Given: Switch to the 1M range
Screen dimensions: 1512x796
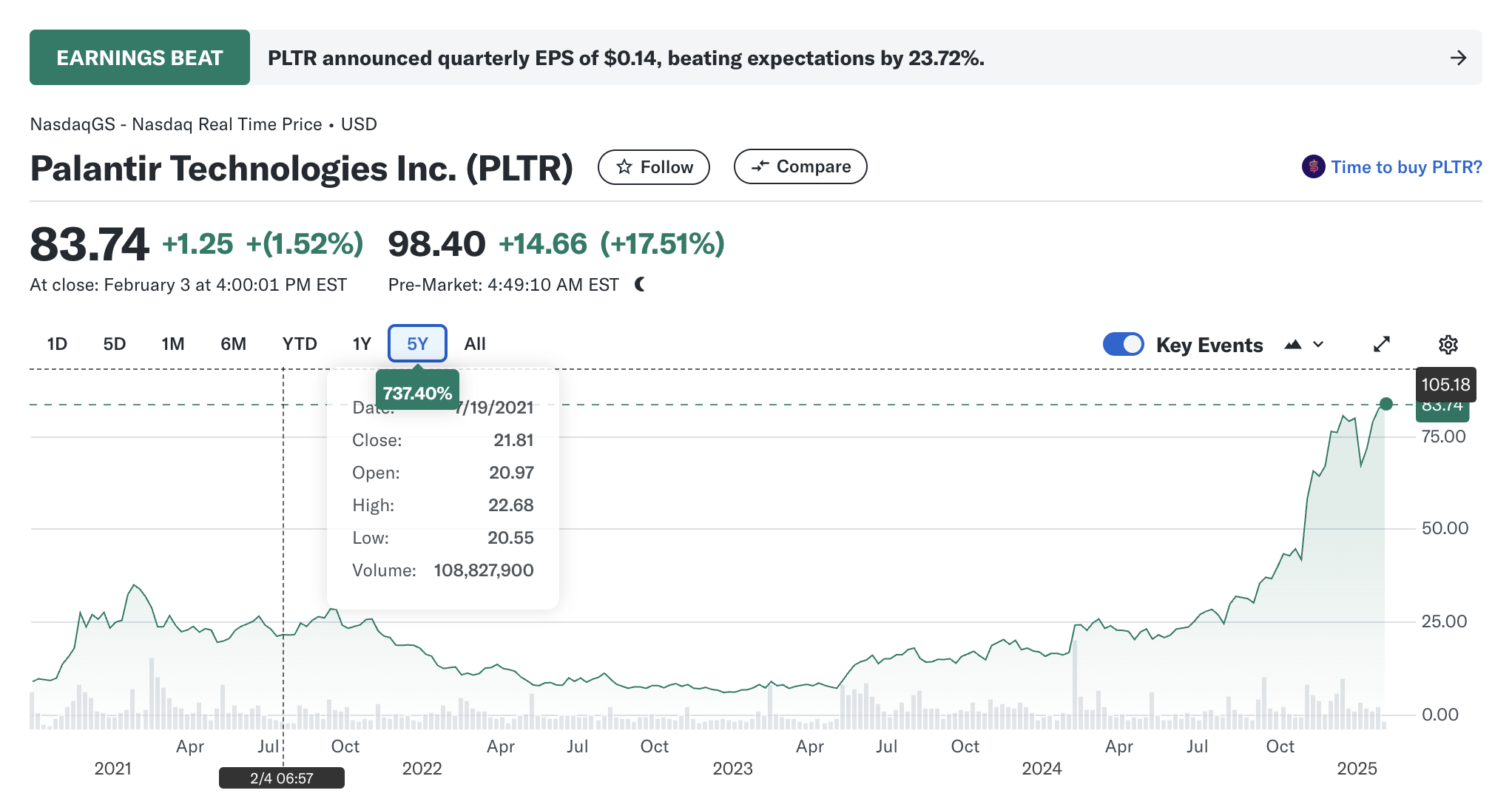Looking at the screenshot, I should click(173, 344).
